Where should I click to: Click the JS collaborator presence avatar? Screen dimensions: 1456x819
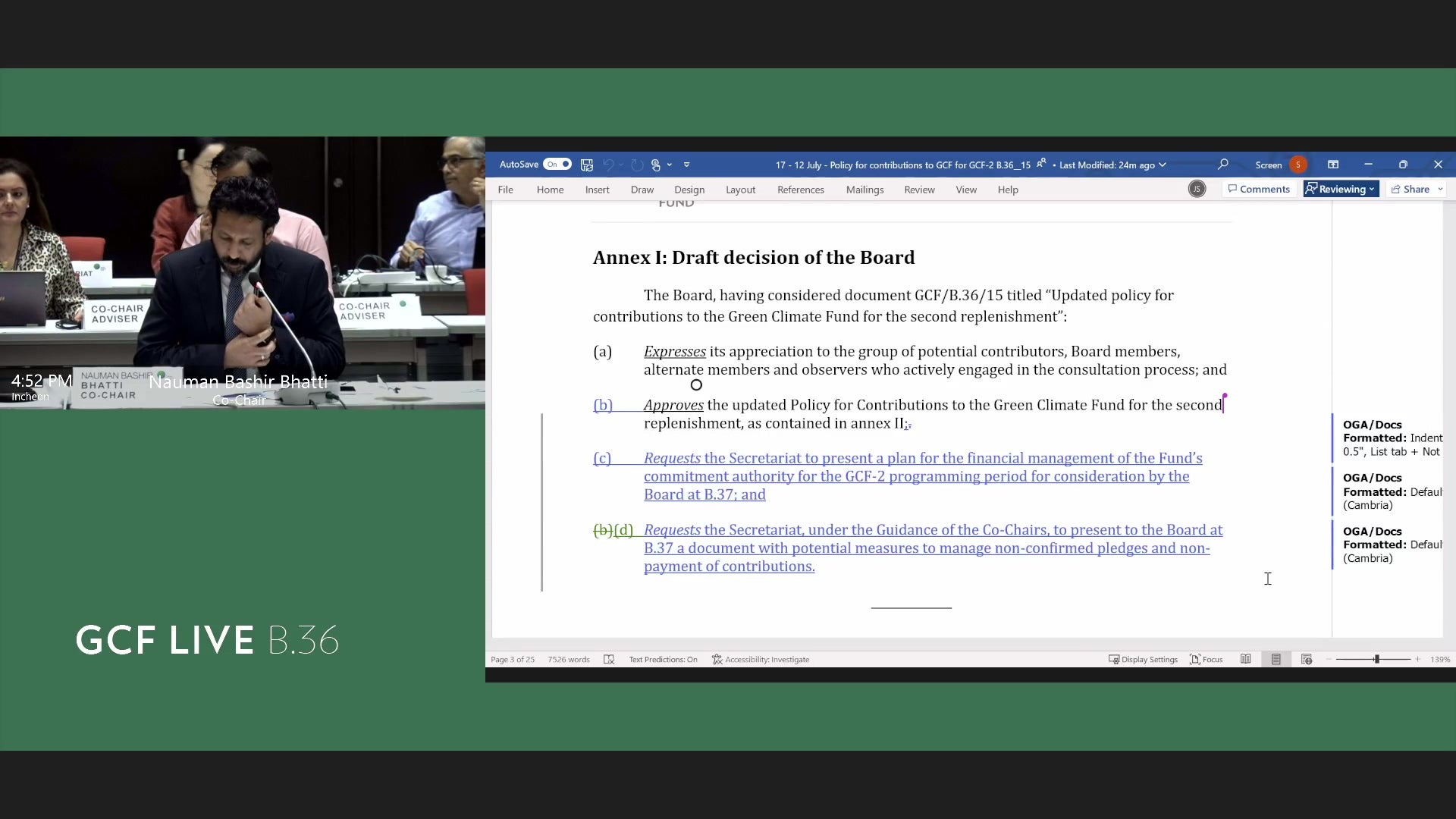click(1197, 190)
